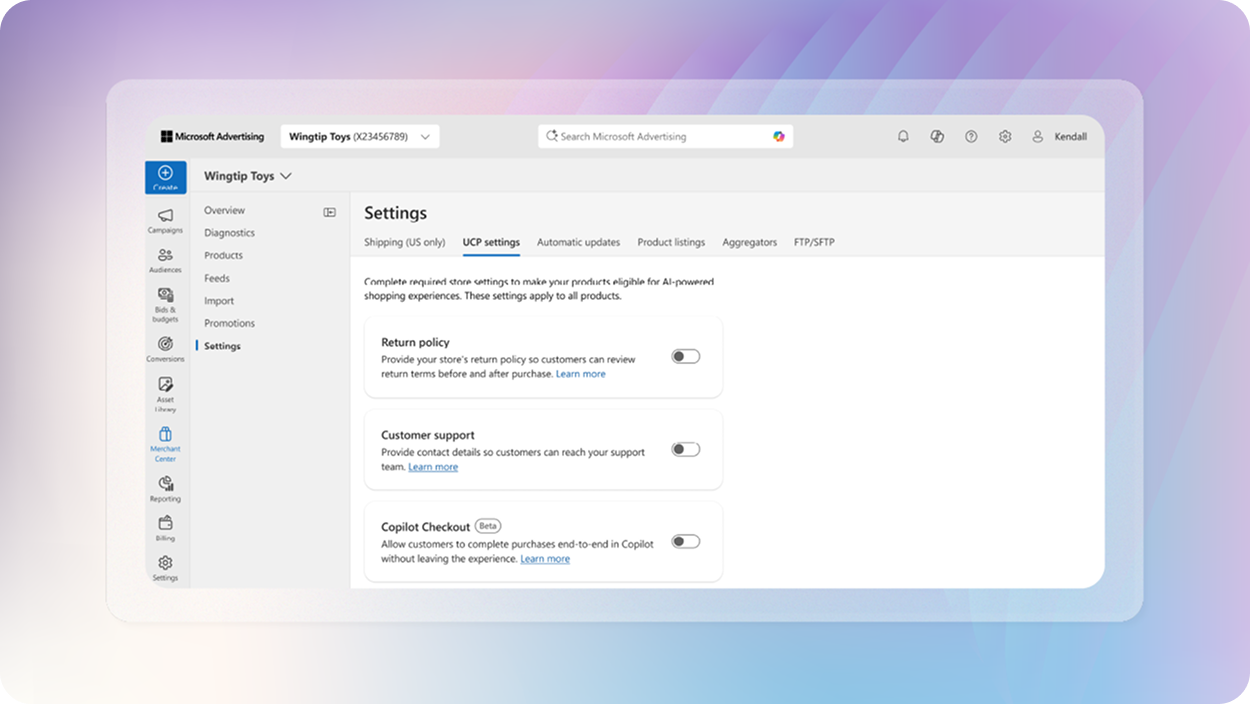1250x704 pixels.
Task: Switch to Automatic updates tab
Action: point(578,242)
